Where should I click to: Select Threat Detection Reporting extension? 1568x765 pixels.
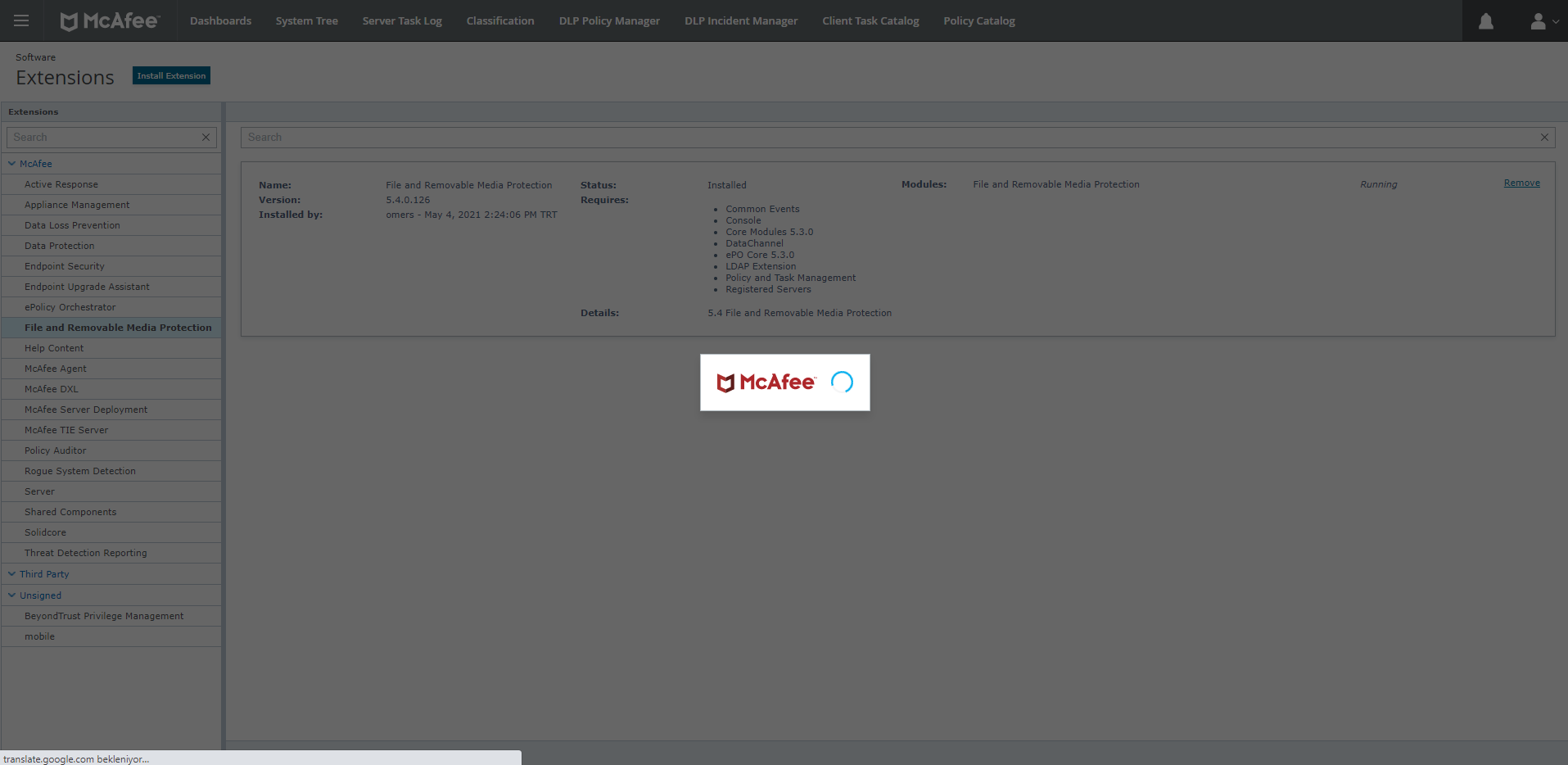pos(111,553)
